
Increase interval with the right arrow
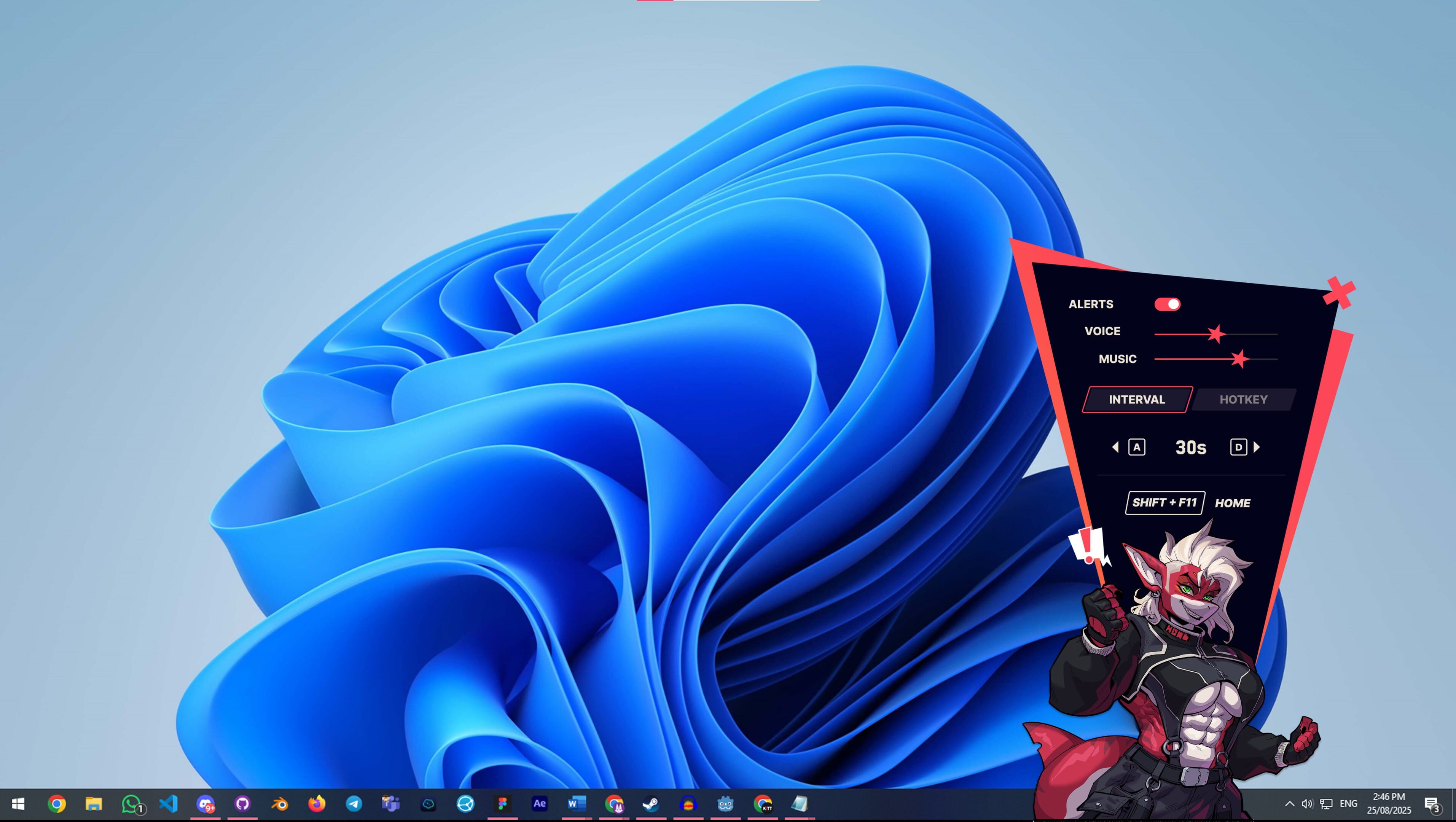coord(1257,447)
